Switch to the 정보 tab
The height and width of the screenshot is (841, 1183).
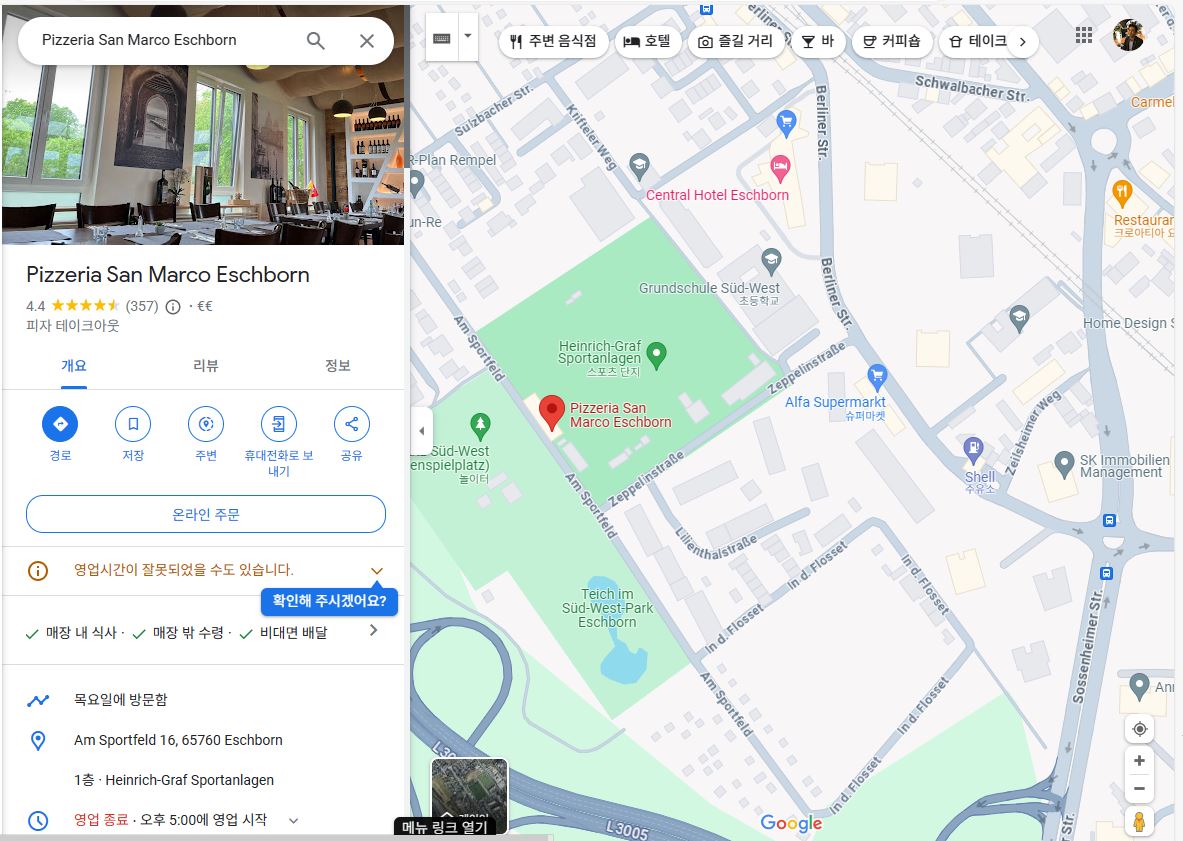coord(338,366)
